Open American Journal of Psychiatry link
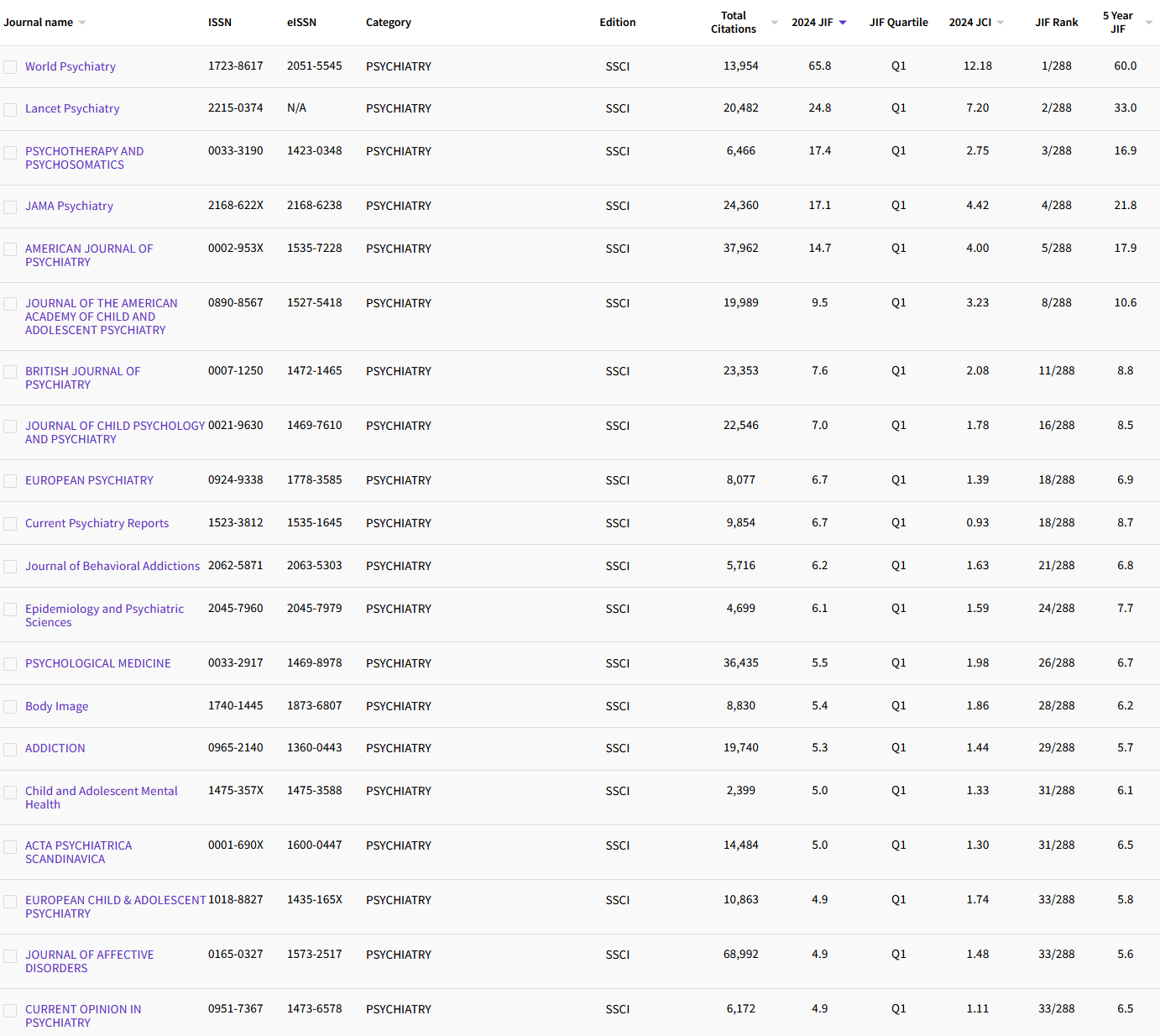1160x1036 pixels. [89, 255]
